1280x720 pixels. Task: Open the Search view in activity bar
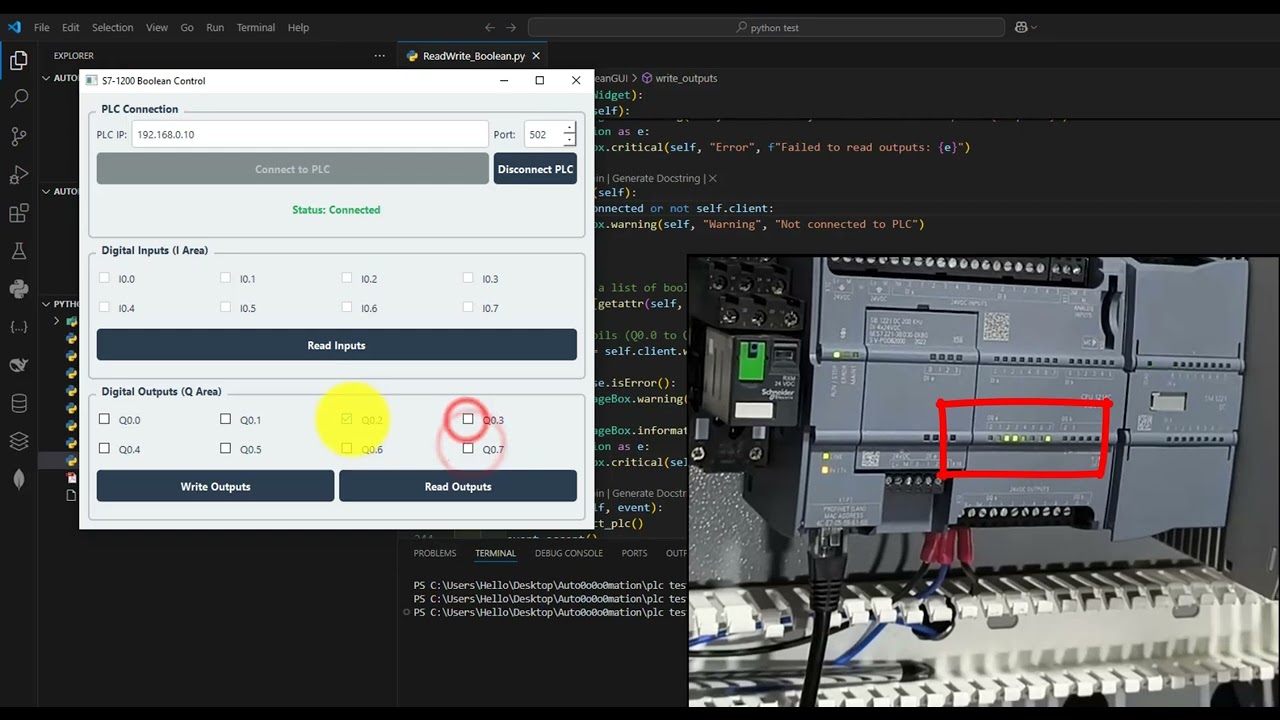point(18,99)
